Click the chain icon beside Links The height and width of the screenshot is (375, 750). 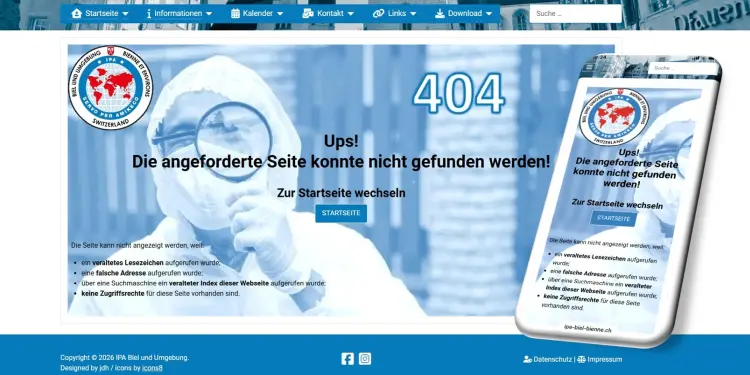point(378,13)
